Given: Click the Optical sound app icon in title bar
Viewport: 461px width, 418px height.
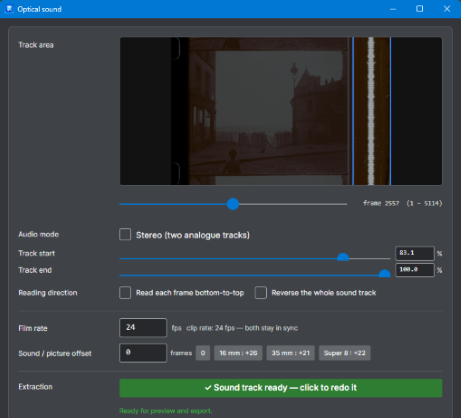Looking at the screenshot, I should pos(9,9).
